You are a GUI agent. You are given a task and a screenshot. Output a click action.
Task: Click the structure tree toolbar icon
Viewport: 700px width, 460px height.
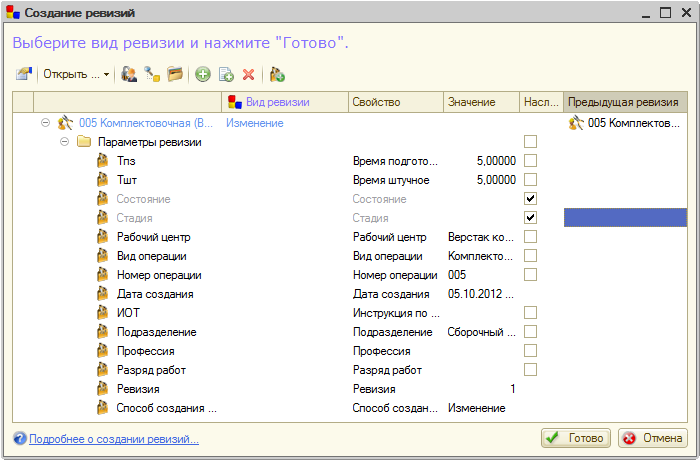point(152,74)
